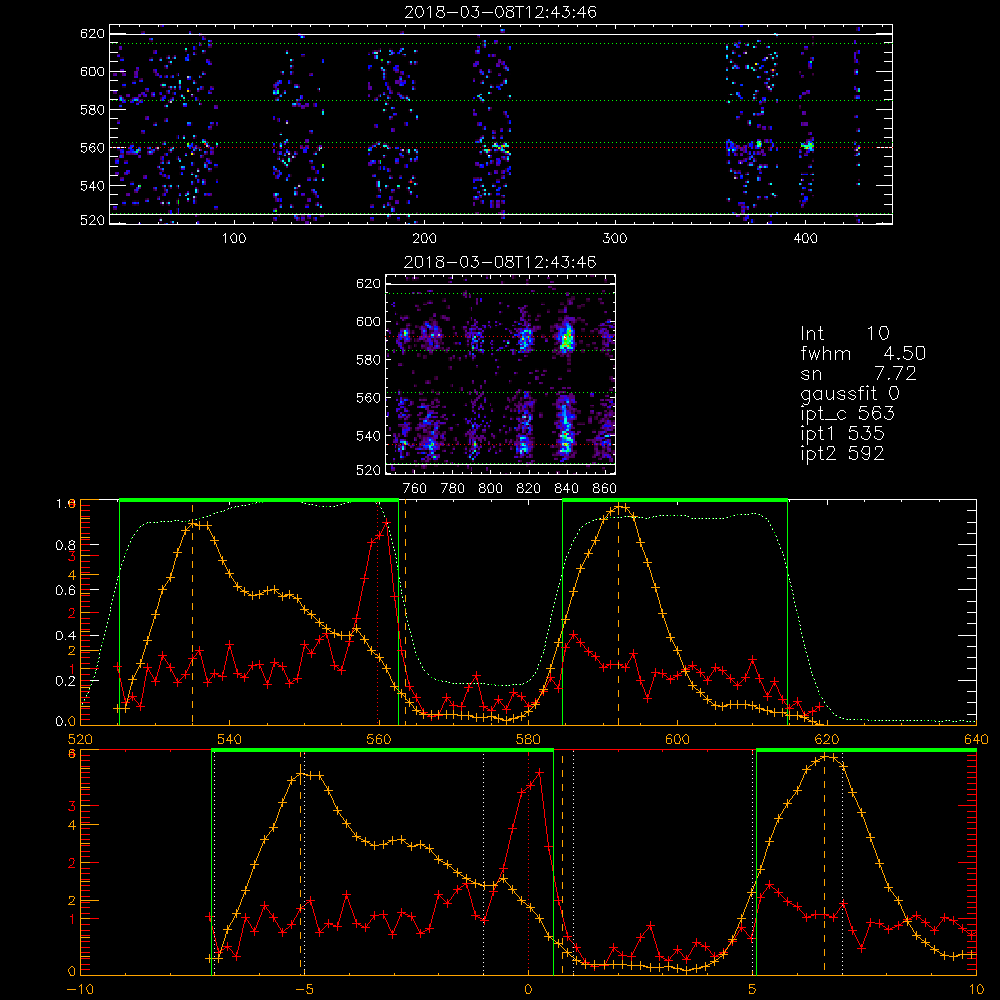1000x1000 pixels.
Task: Click the profile plot y-axis label 0.8
Action: pyautogui.click(x=66, y=545)
